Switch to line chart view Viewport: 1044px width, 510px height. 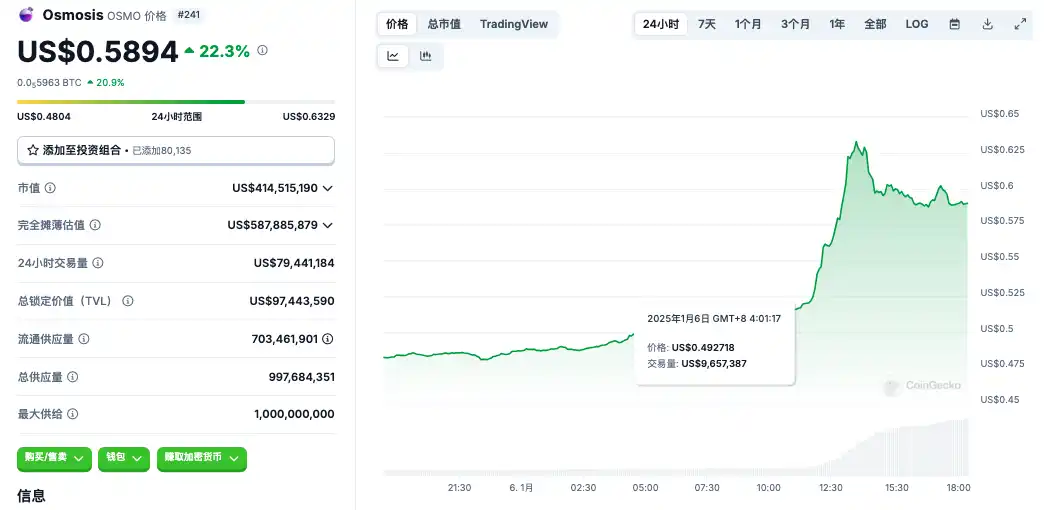(393, 57)
